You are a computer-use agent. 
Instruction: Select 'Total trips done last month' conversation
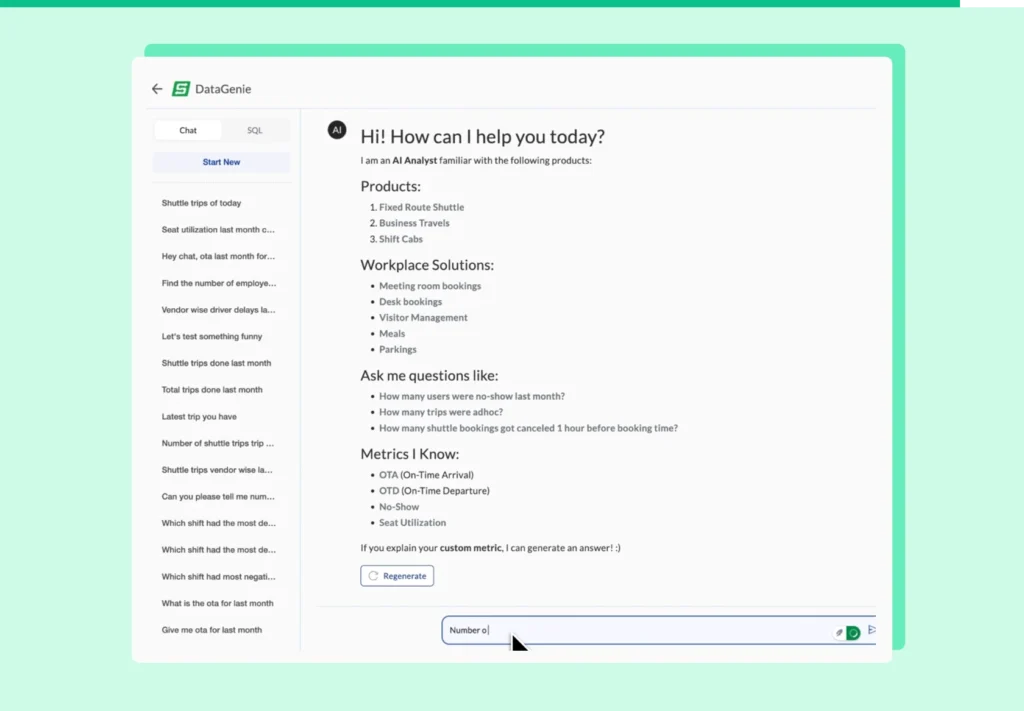click(x=212, y=390)
